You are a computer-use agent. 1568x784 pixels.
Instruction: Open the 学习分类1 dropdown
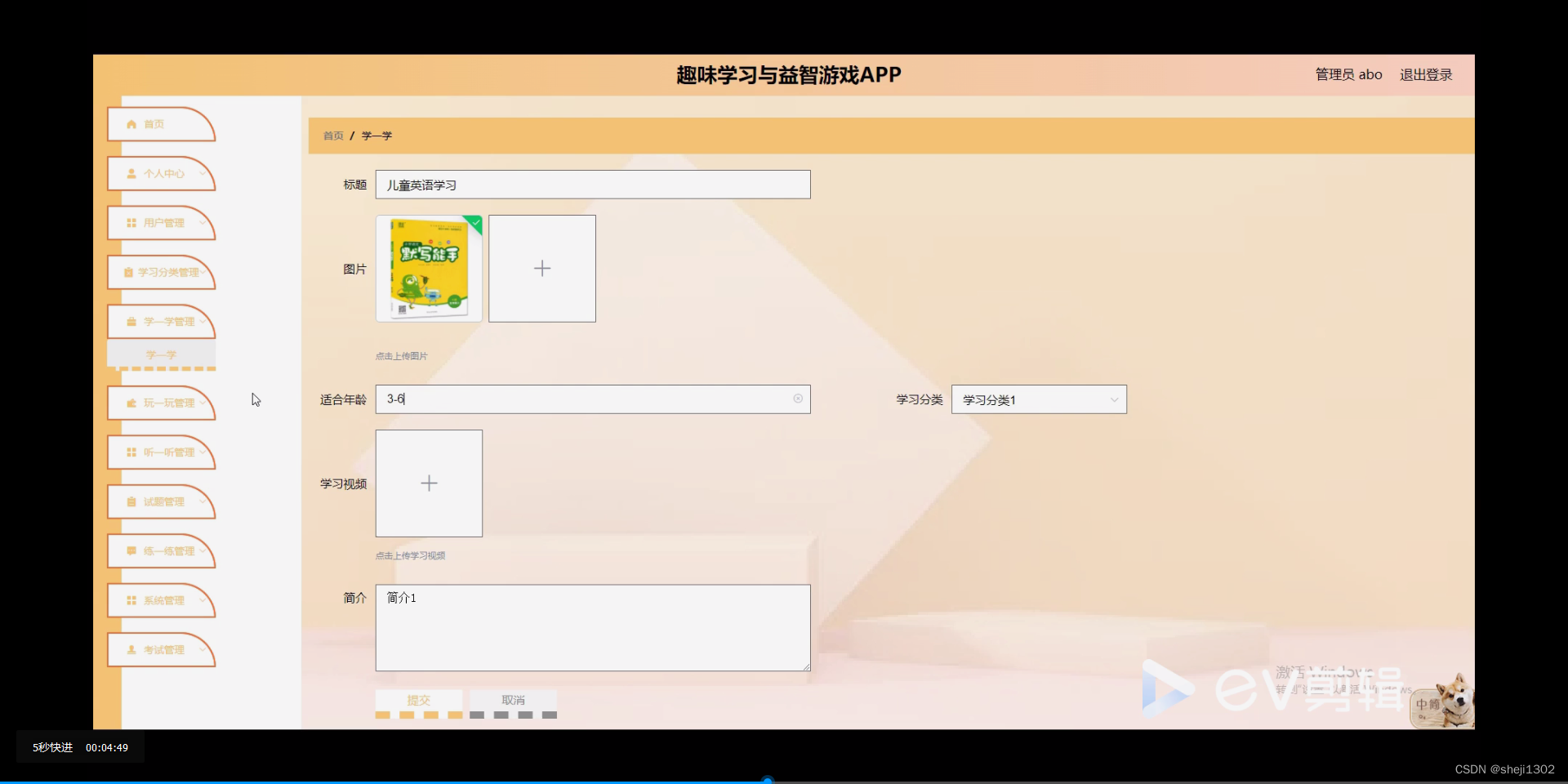[x=1038, y=399]
